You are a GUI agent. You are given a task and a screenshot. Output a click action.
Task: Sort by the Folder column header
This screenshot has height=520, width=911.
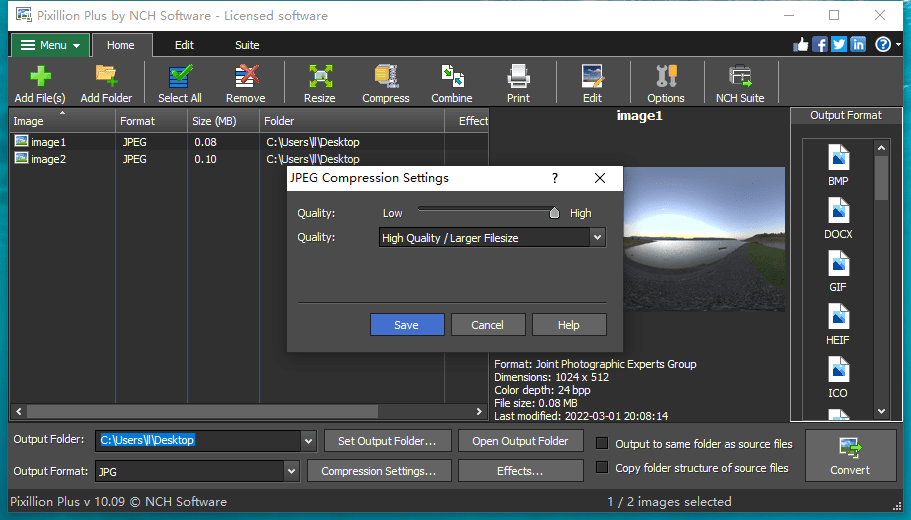point(352,121)
